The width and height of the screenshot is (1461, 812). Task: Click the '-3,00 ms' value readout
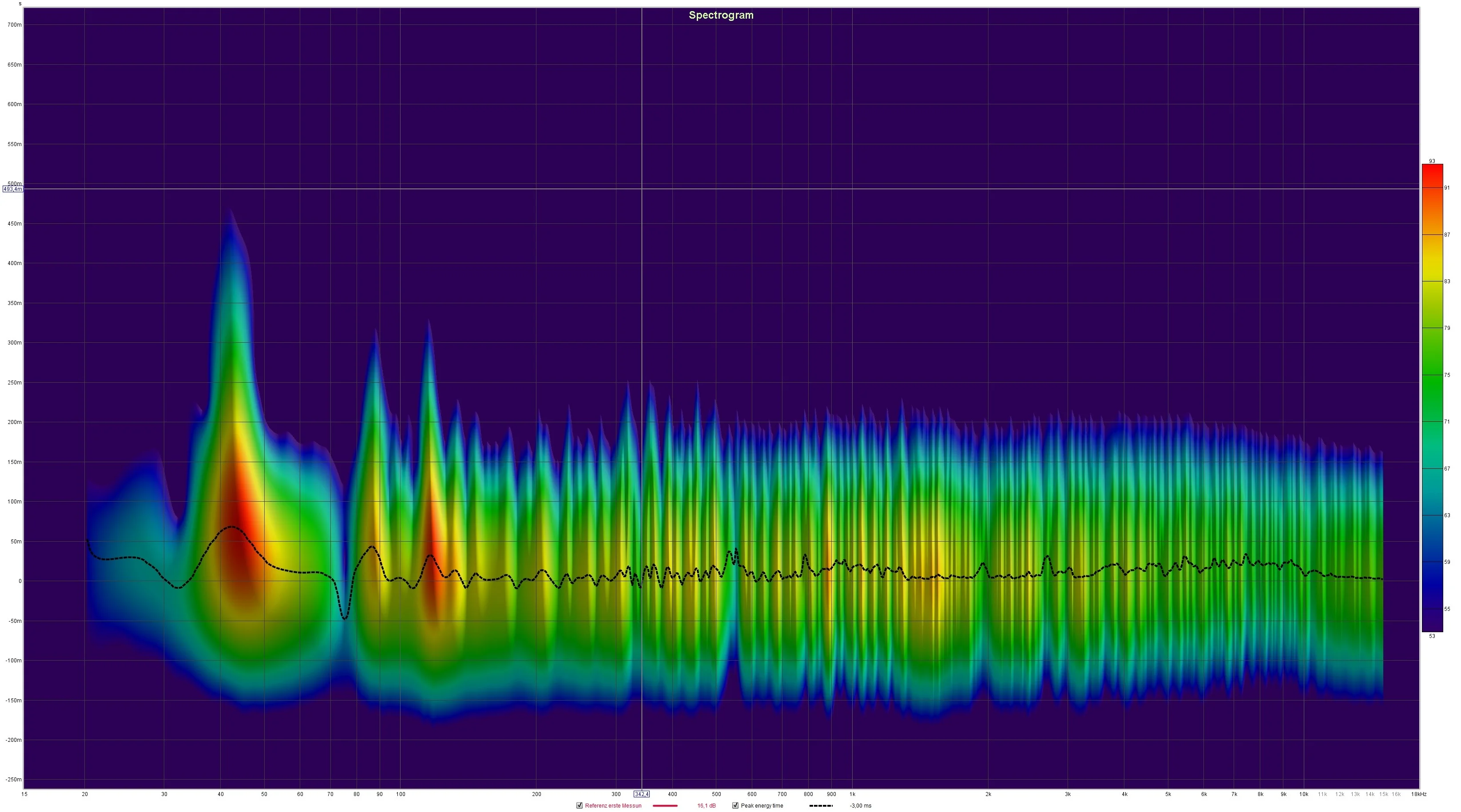tap(860, 806)
